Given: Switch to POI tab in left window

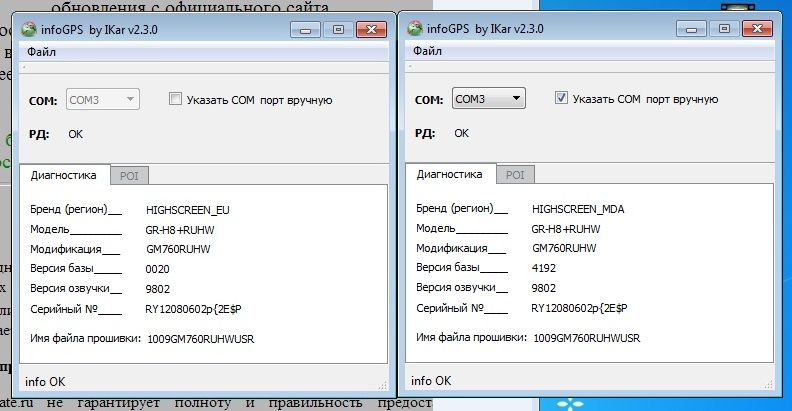Looking at the screenshot, I should coord(129,175).
